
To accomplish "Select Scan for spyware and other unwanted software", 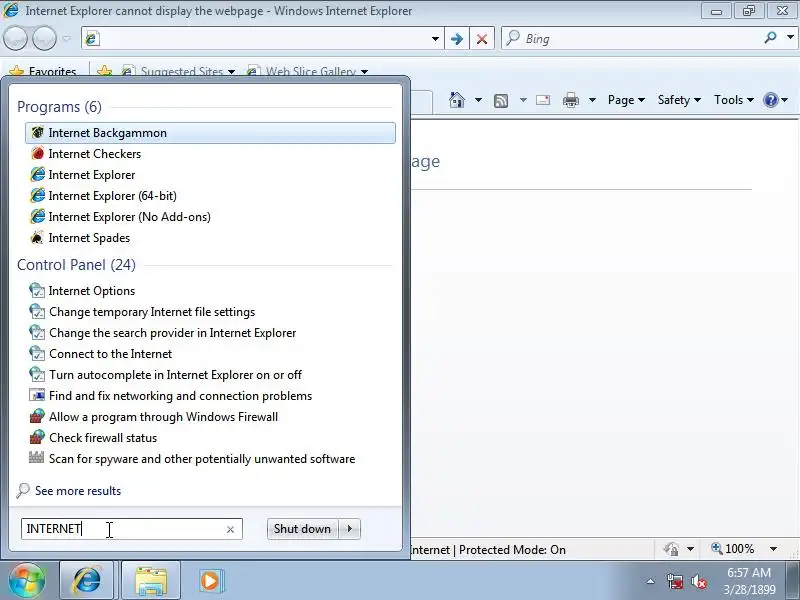I will coord(202,459).
